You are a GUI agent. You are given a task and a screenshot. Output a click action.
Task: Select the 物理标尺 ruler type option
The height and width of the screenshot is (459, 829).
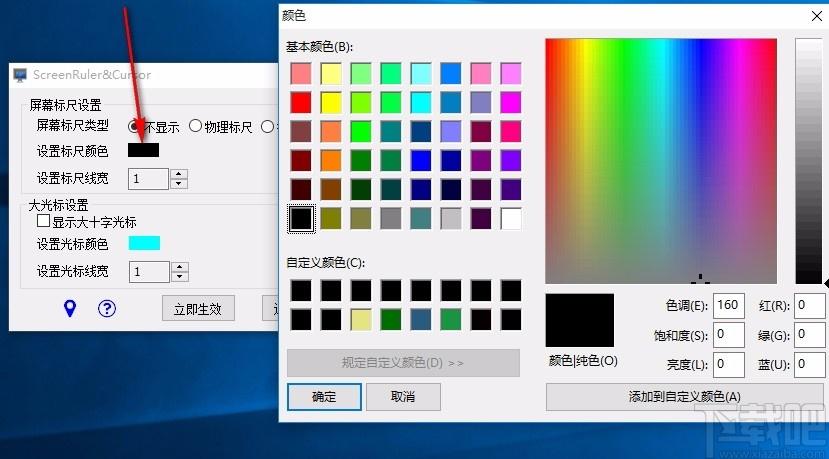[196, 127]
